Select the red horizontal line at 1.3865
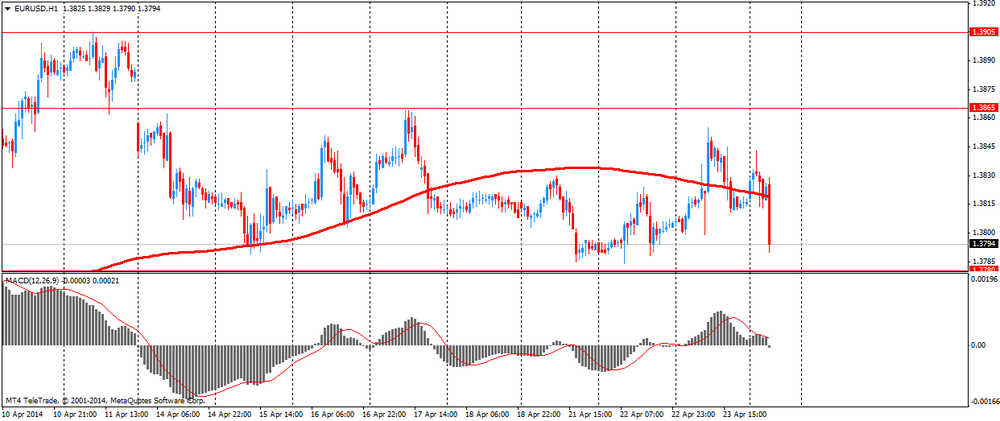1000x421 pixels. point(500,107)
